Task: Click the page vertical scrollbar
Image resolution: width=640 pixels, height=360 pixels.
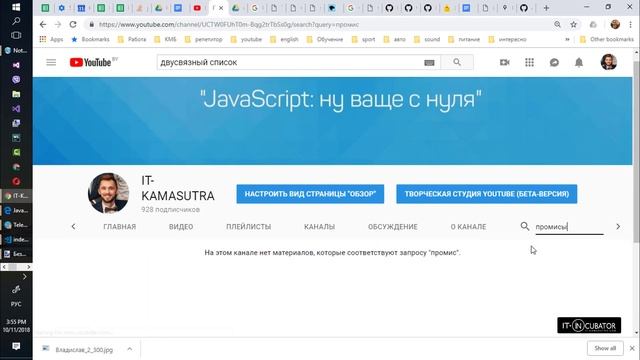Action: [636, 151]
